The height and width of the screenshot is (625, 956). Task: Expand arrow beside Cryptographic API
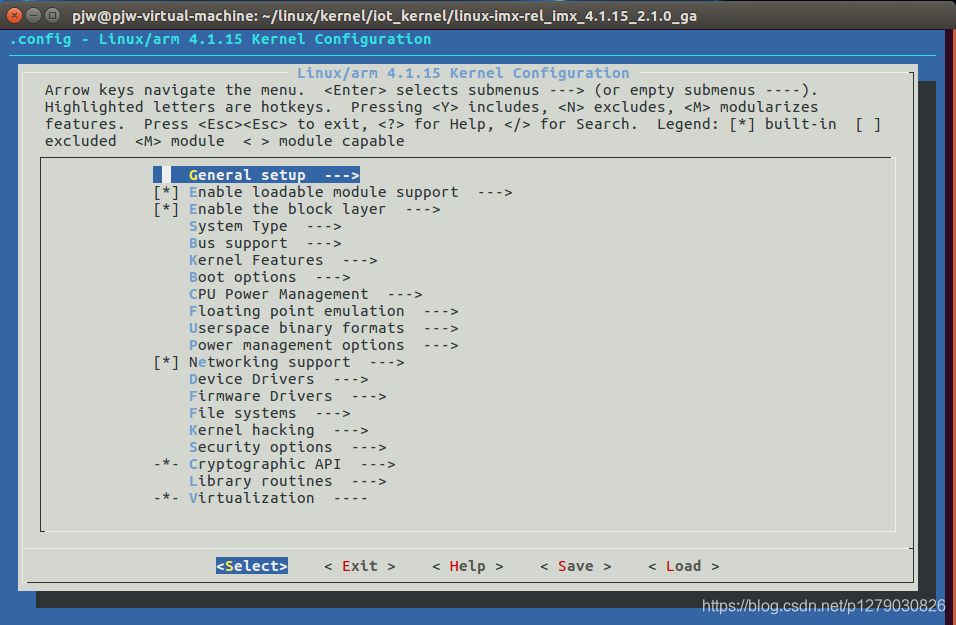coord(377,465)
